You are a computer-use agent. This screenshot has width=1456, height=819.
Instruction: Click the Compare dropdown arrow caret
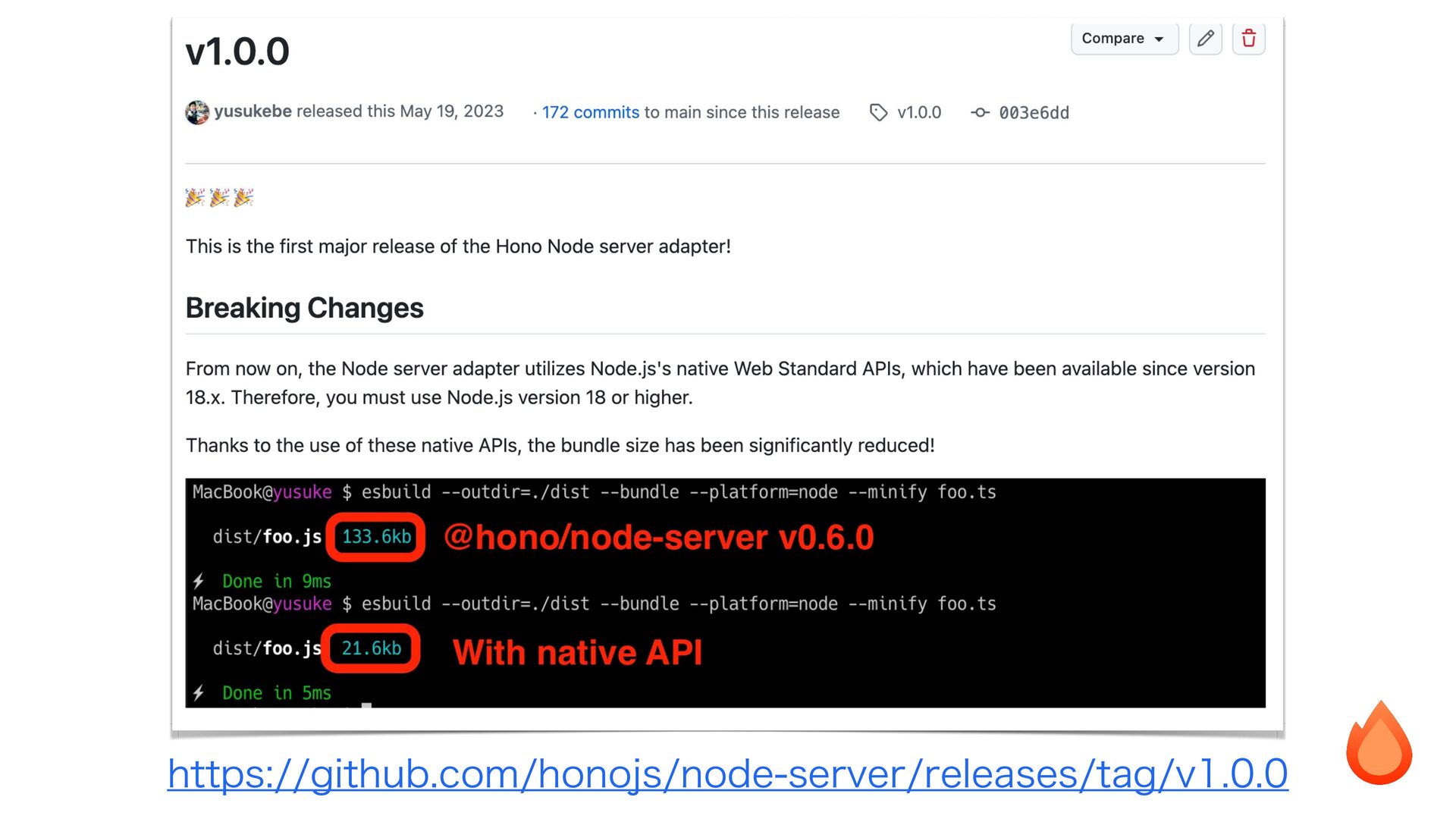click(1159, 39)
